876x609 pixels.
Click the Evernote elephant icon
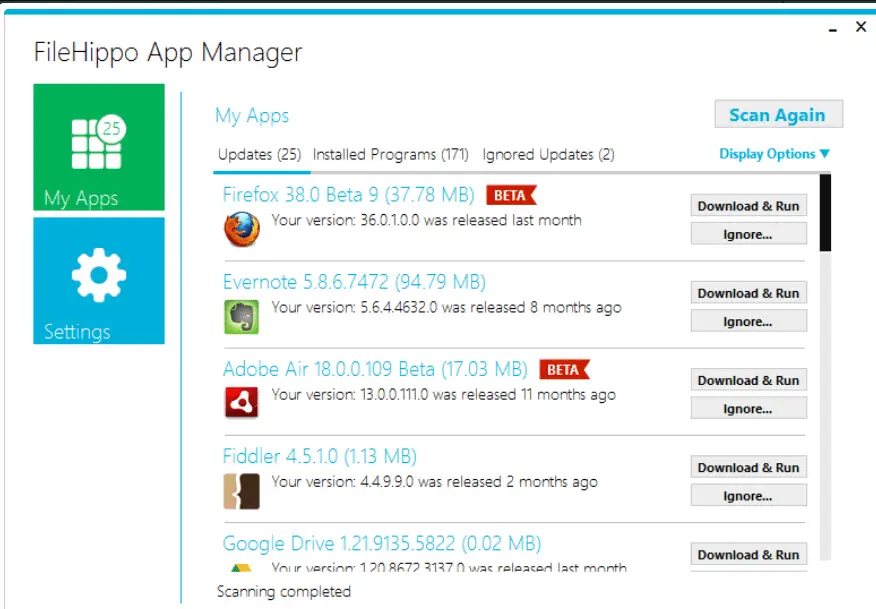tap(241, 315)
